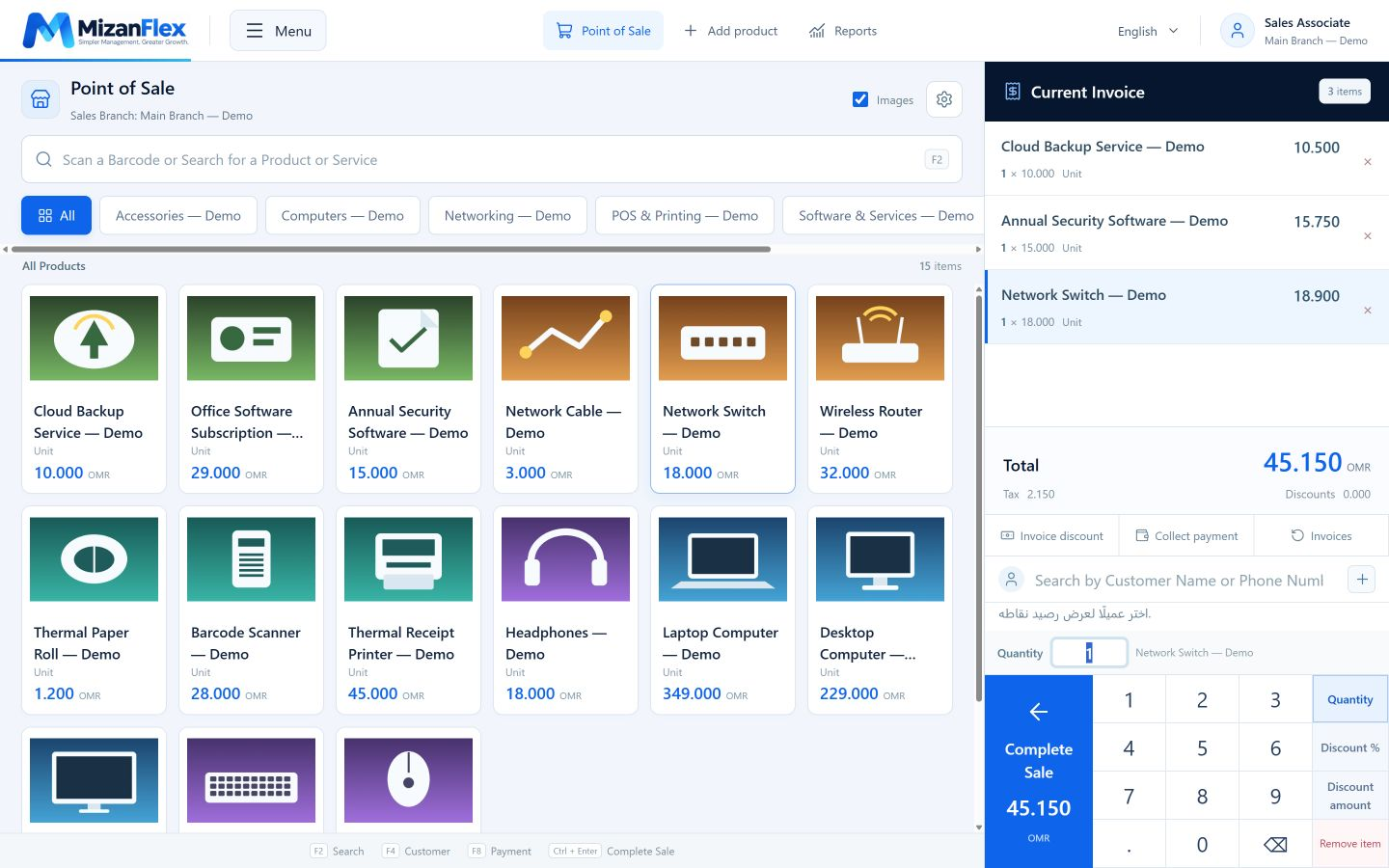Click the backspace key on keypad
This screenshot has height=868, width=1389.
1275,844
